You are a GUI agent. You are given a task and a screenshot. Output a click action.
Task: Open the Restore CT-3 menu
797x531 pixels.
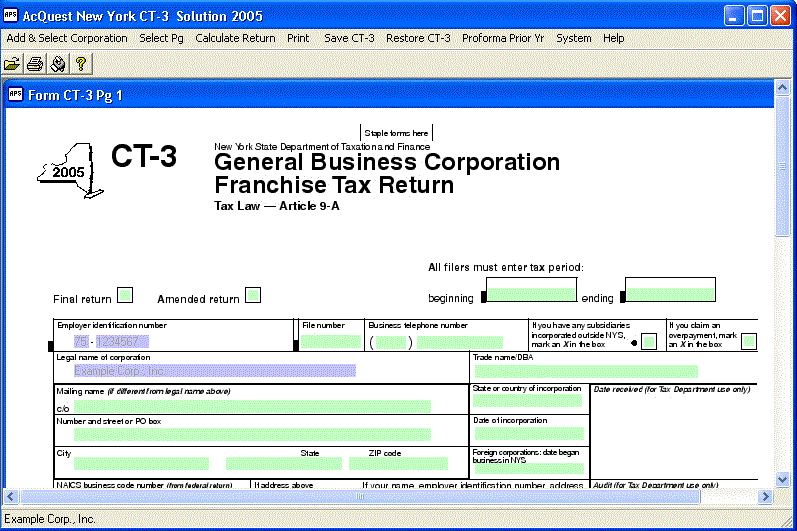[x=418, y=38]
